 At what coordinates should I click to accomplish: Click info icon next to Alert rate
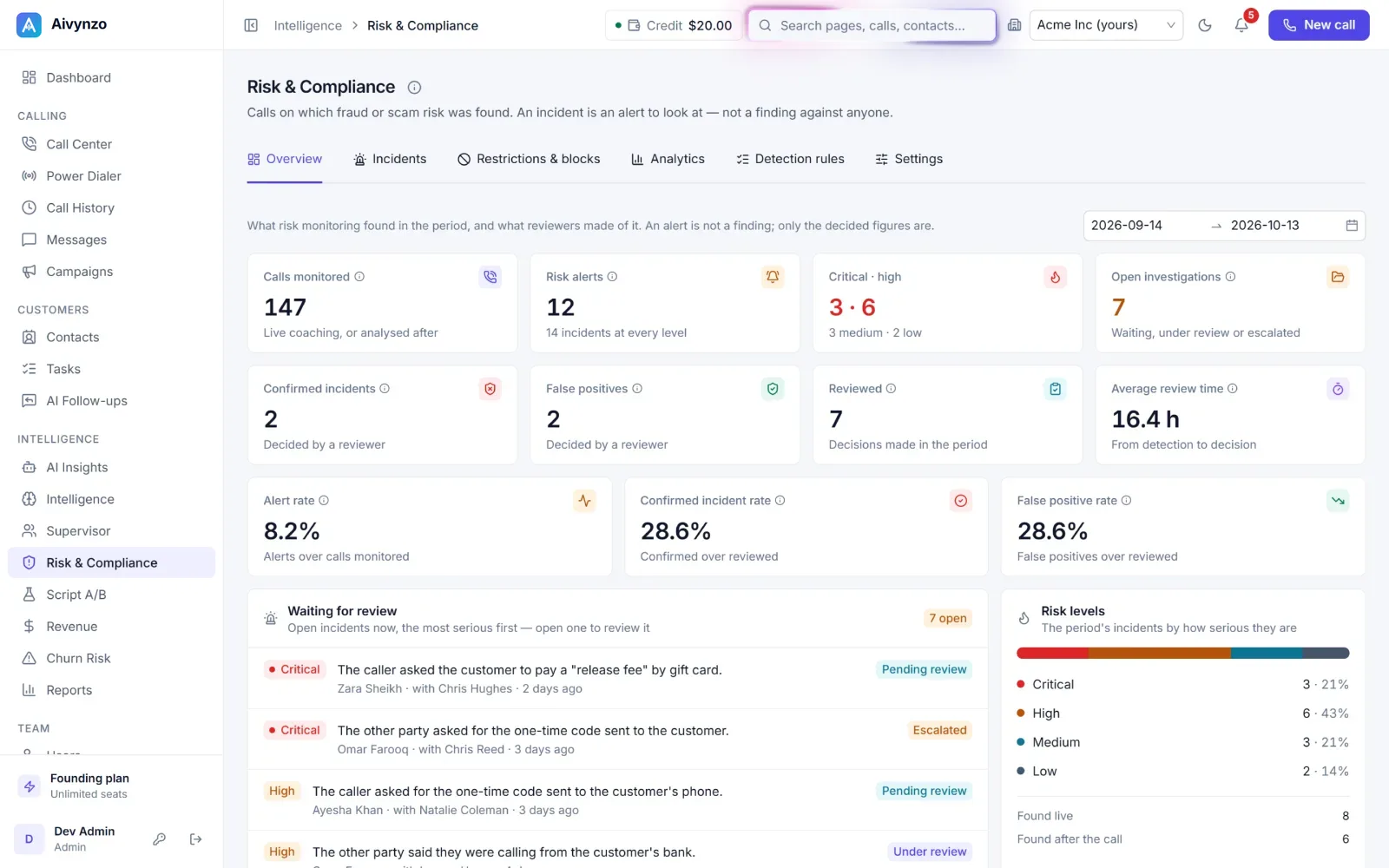[324, 501]
